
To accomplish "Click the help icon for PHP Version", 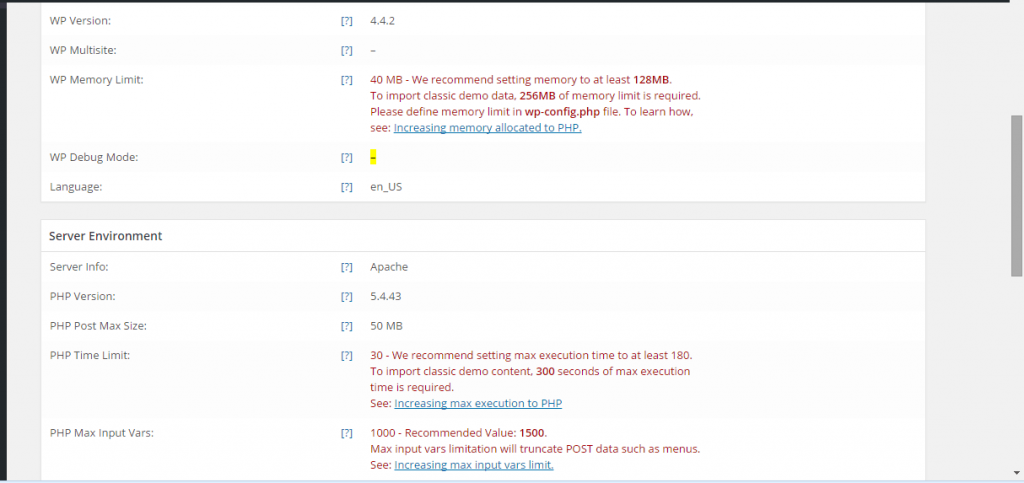I will coord(346,297).
